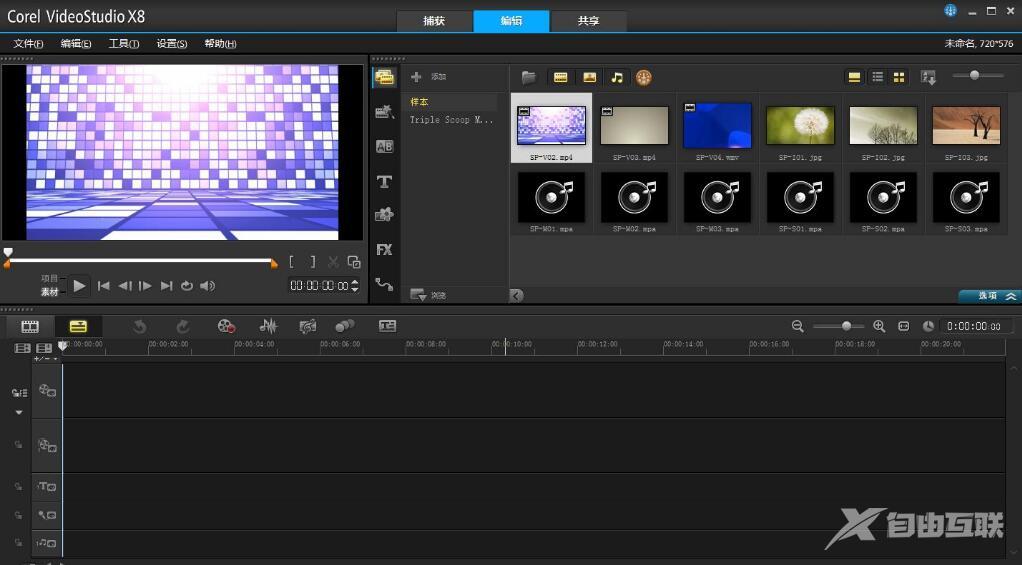The height and width of the screenshot is (565, 1022).
Task: Switch to the 共享 (Share) tab
Action: coord(589,21)
